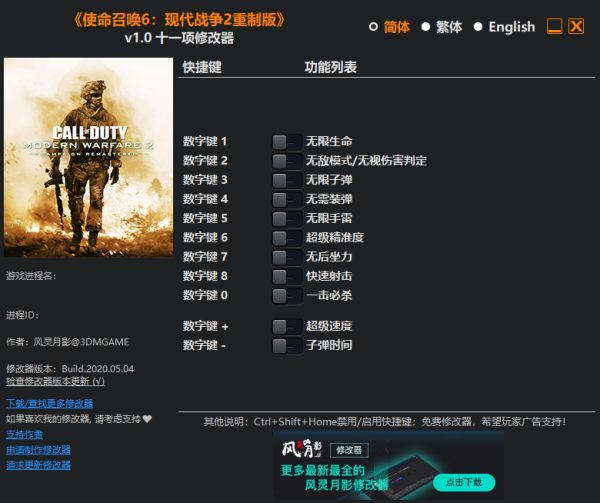This screenshot has width=600, height=503.
Task: Click the 风灵月影 logo in banner
Action: [302, 449]
